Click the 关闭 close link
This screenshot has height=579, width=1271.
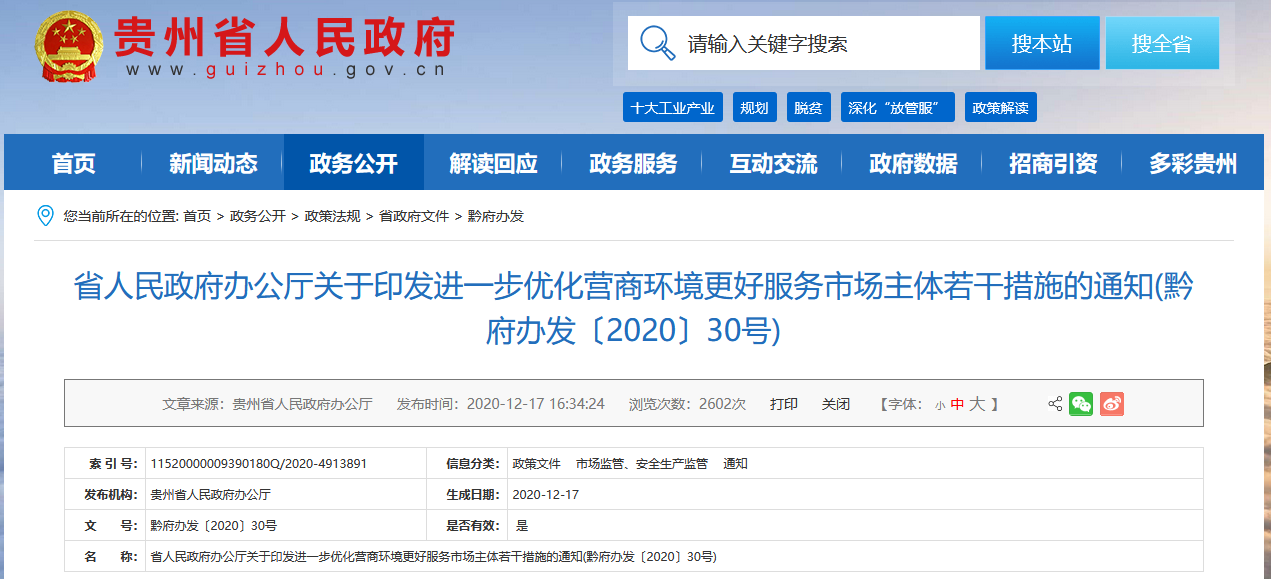pyautogui.click(x=835, y=404)
